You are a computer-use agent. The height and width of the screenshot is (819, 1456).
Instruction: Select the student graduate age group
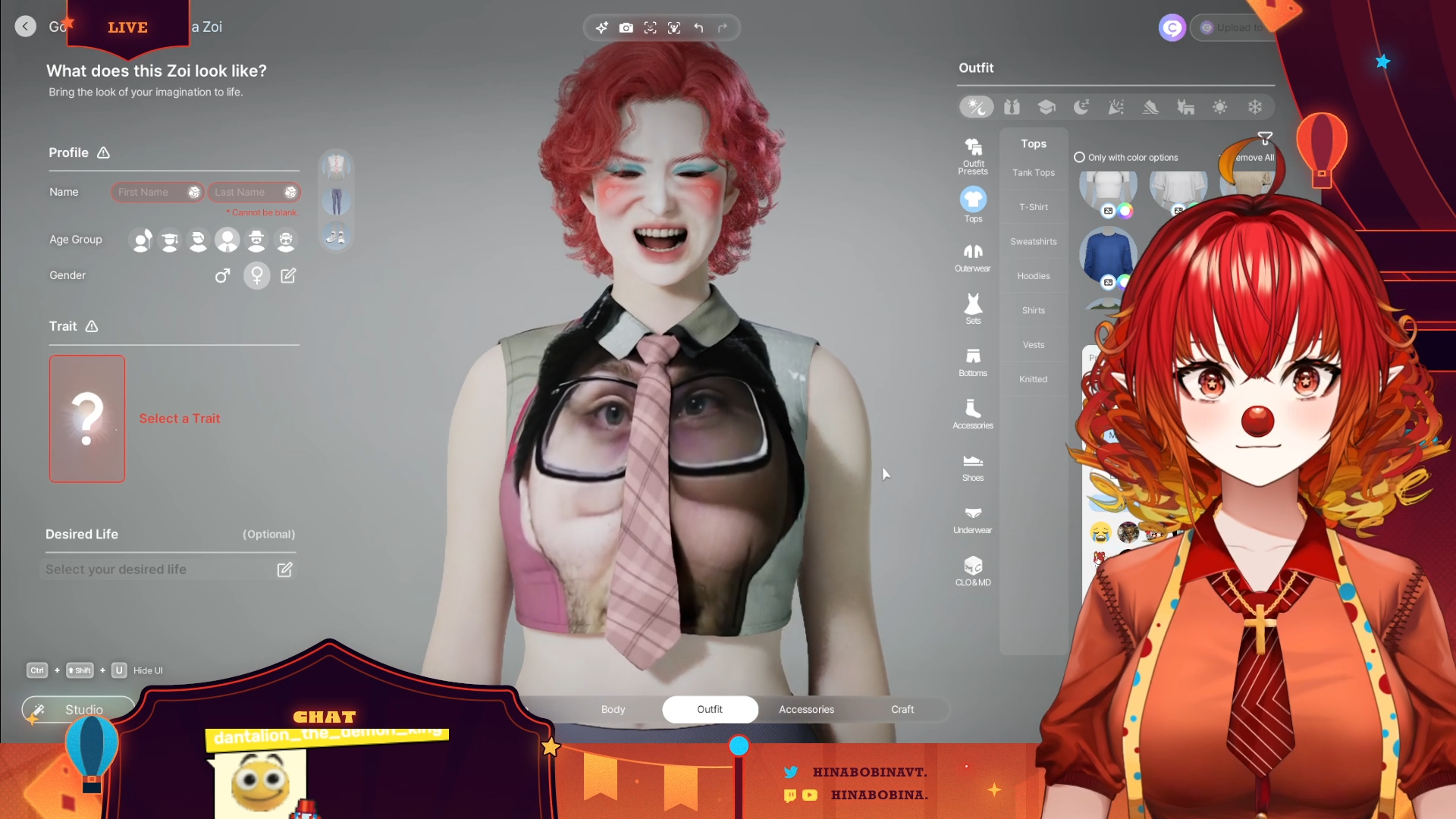170,240
